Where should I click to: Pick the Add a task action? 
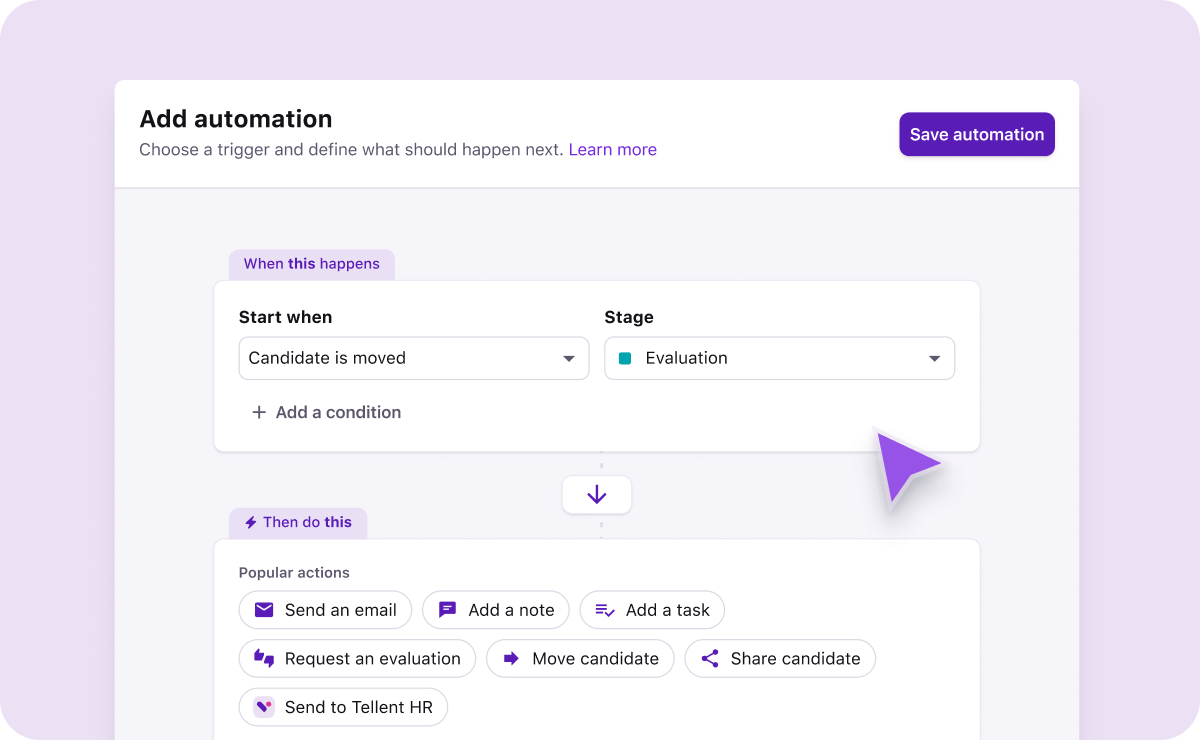652,610
